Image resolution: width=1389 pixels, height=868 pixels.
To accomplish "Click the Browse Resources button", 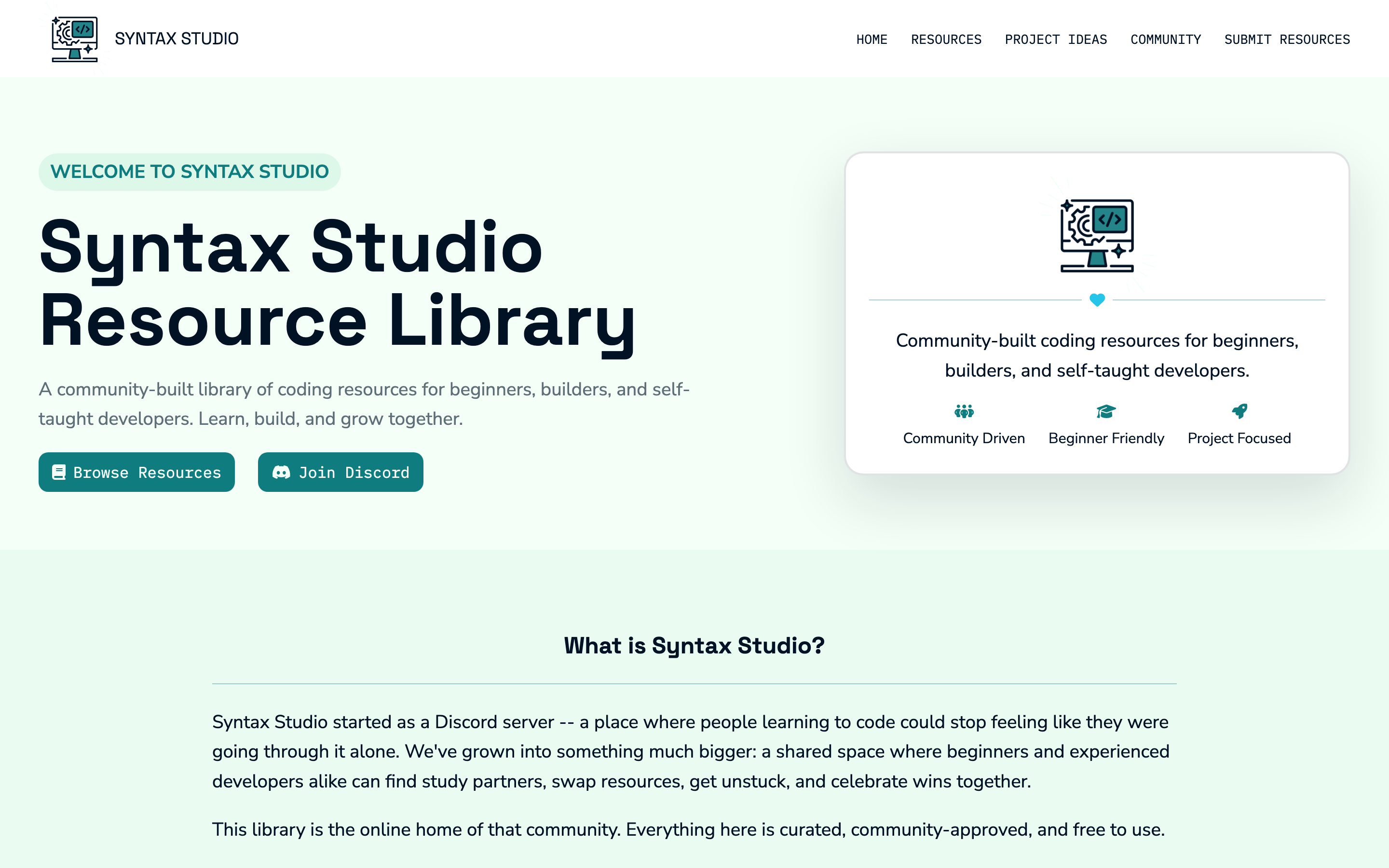I will [x=136, y=472].
